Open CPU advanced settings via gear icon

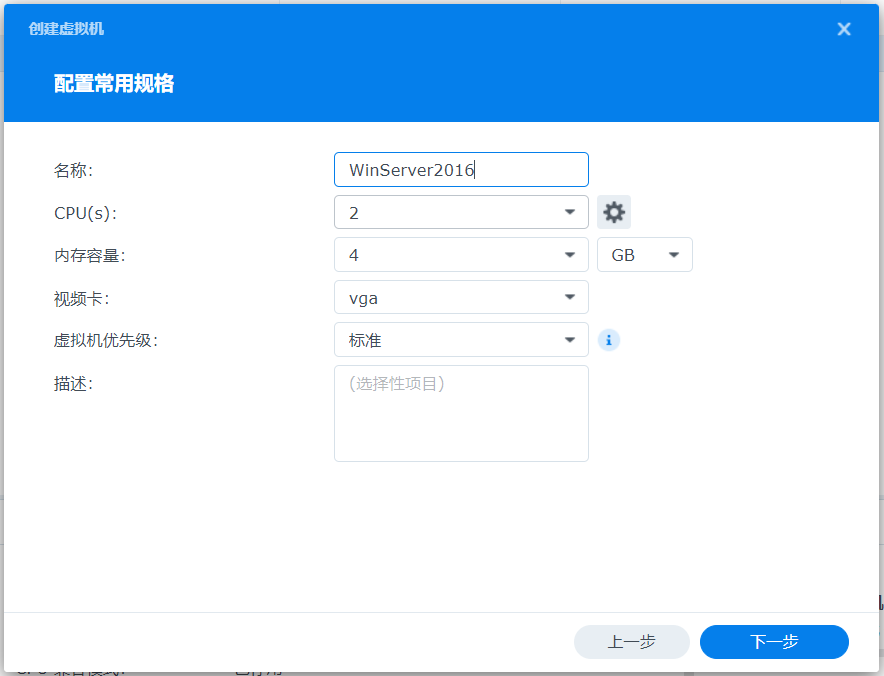pyautogui.click(x=613, y=212)
